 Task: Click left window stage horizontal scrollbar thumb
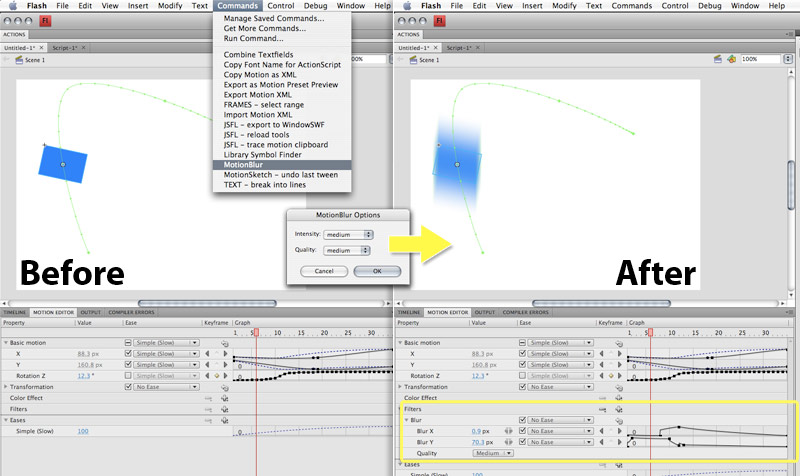coord(207,303)
